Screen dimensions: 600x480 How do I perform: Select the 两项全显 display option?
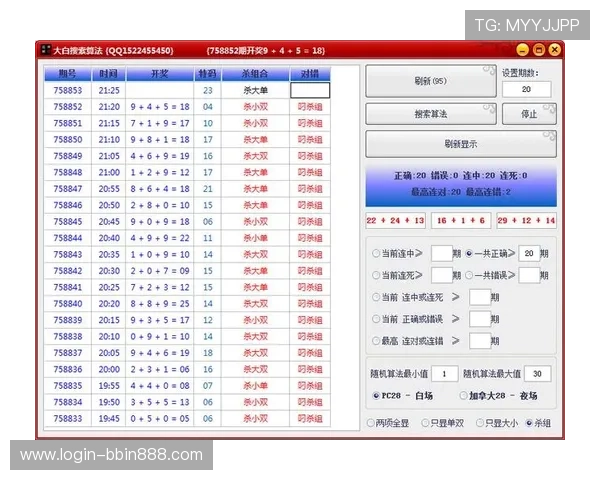370,423
